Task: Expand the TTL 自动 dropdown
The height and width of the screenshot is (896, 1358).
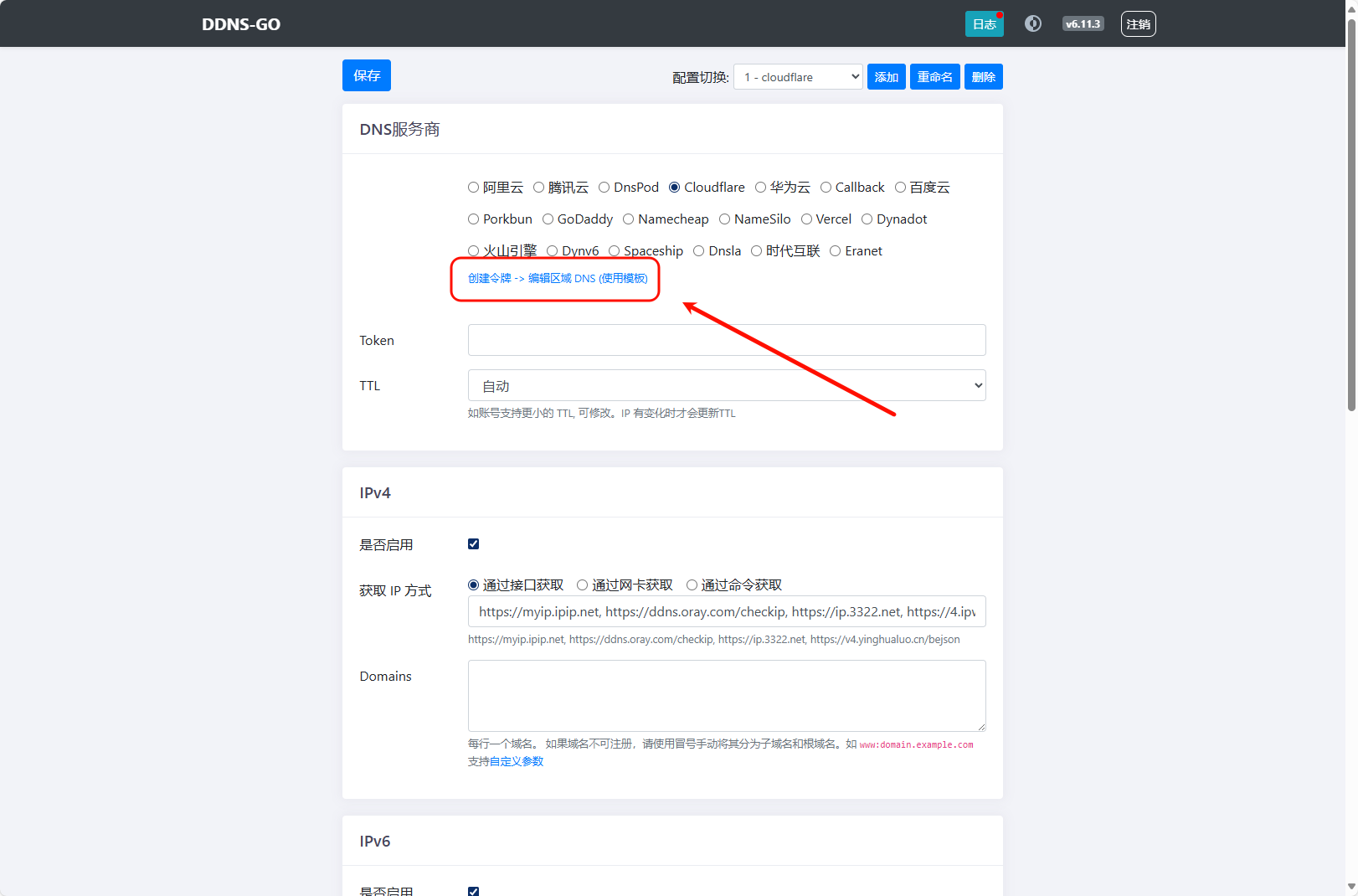Action: 726,386
